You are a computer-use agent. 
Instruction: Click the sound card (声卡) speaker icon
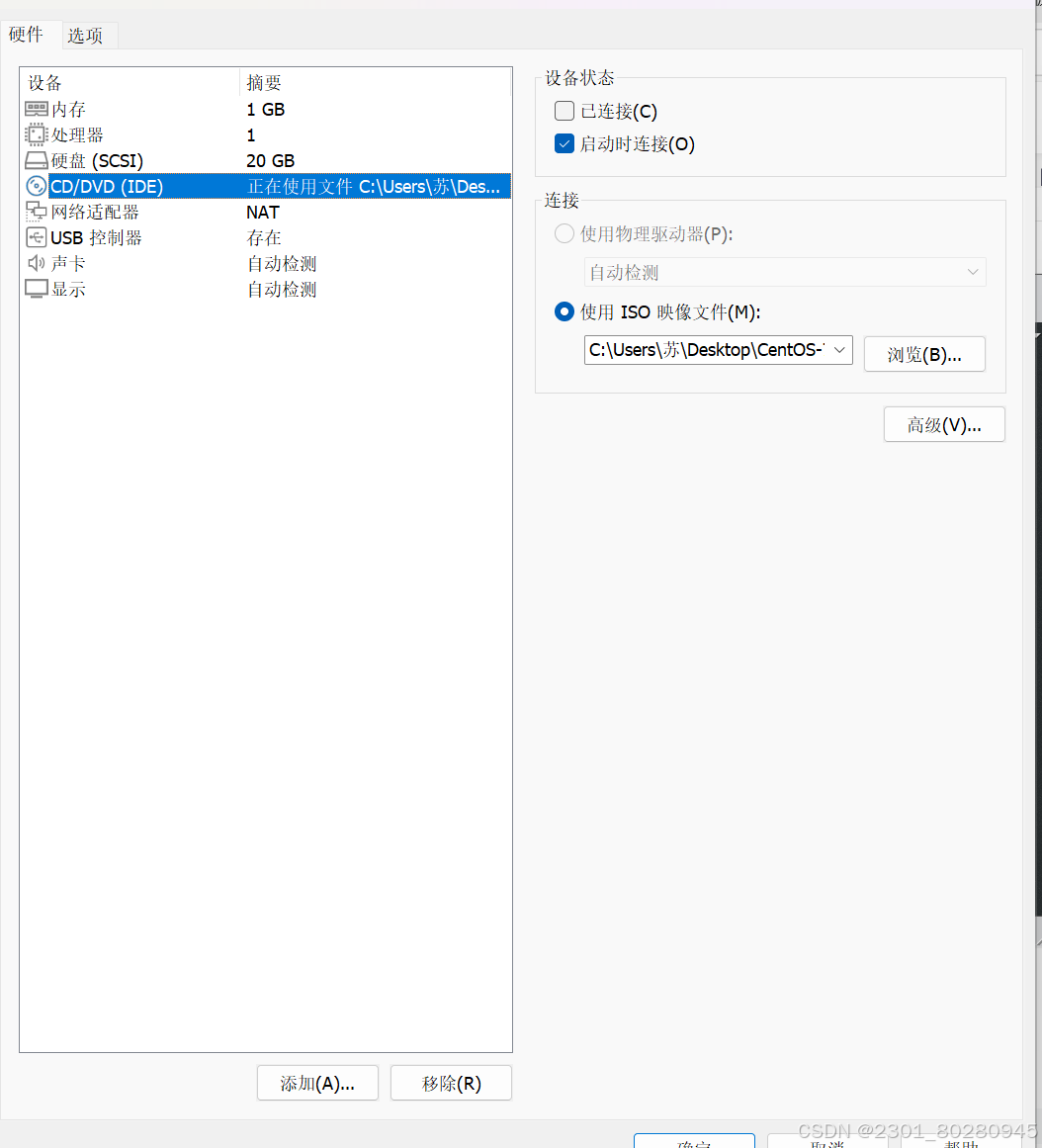37,264
